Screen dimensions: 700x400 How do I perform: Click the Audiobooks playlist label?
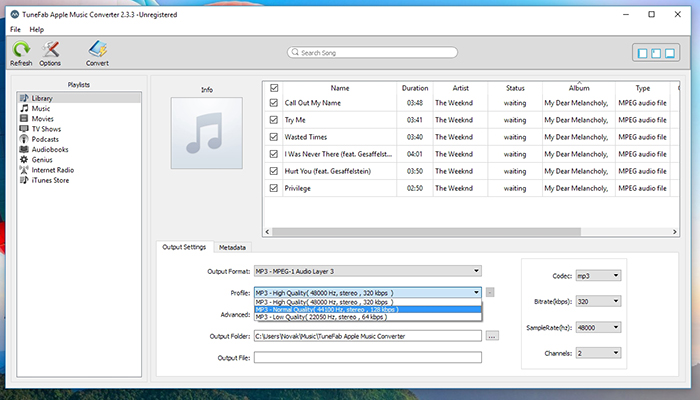[x=50, y=149]
